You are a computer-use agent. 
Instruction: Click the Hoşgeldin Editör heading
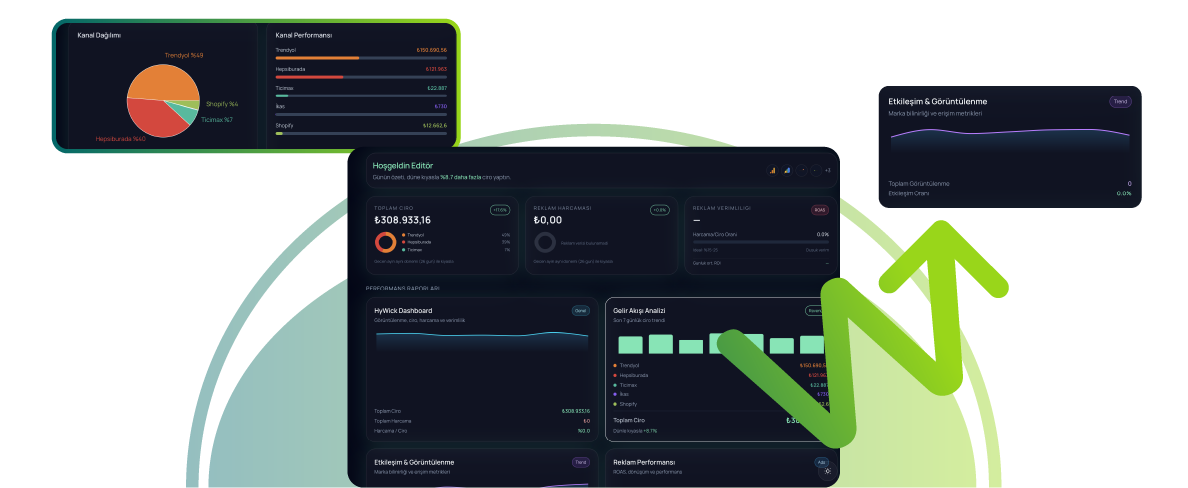[x=403, y=165]
